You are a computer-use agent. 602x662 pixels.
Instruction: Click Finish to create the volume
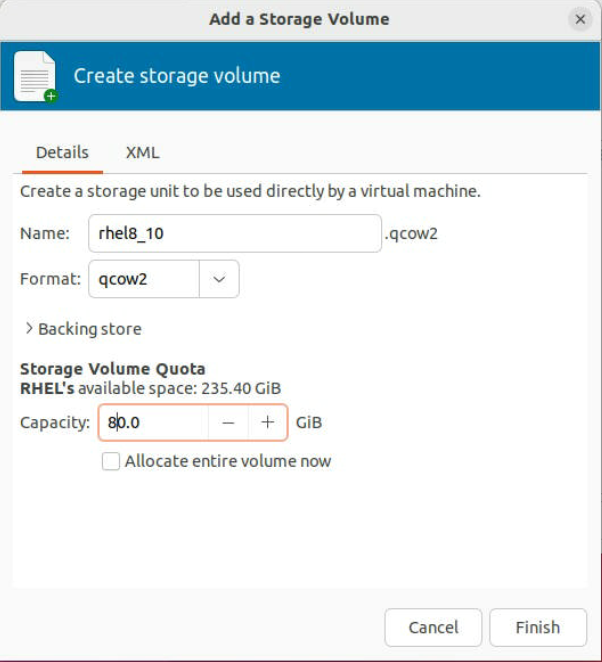click(537, 628)
